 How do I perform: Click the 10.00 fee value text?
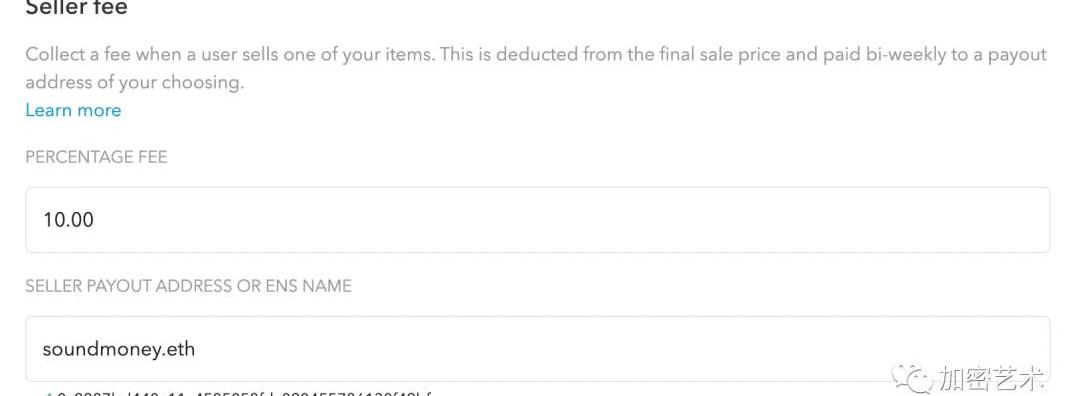[68, 220]
